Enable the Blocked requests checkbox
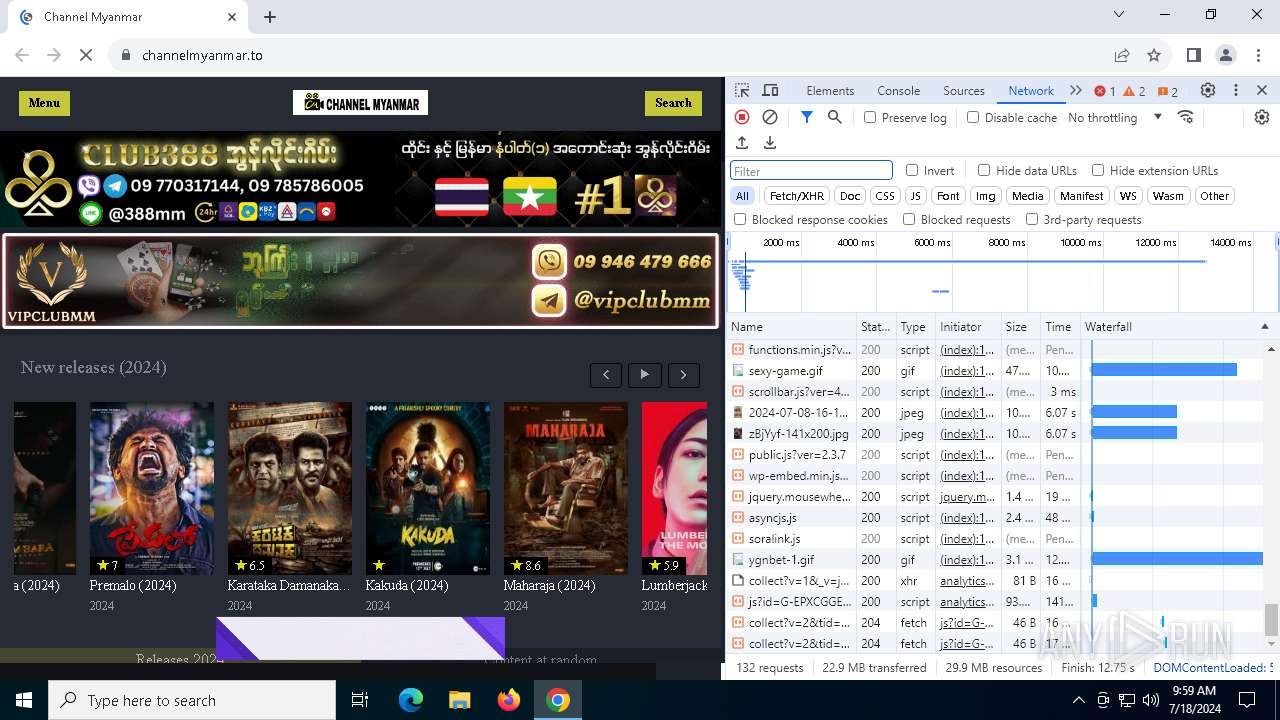 pos(909,219)
